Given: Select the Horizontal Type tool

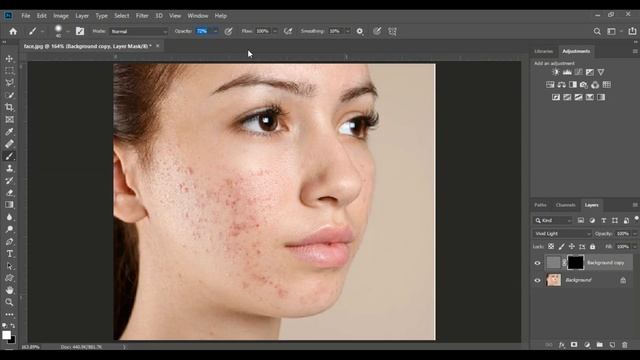Looking at the screenshot, I should (x=9, y=254).
